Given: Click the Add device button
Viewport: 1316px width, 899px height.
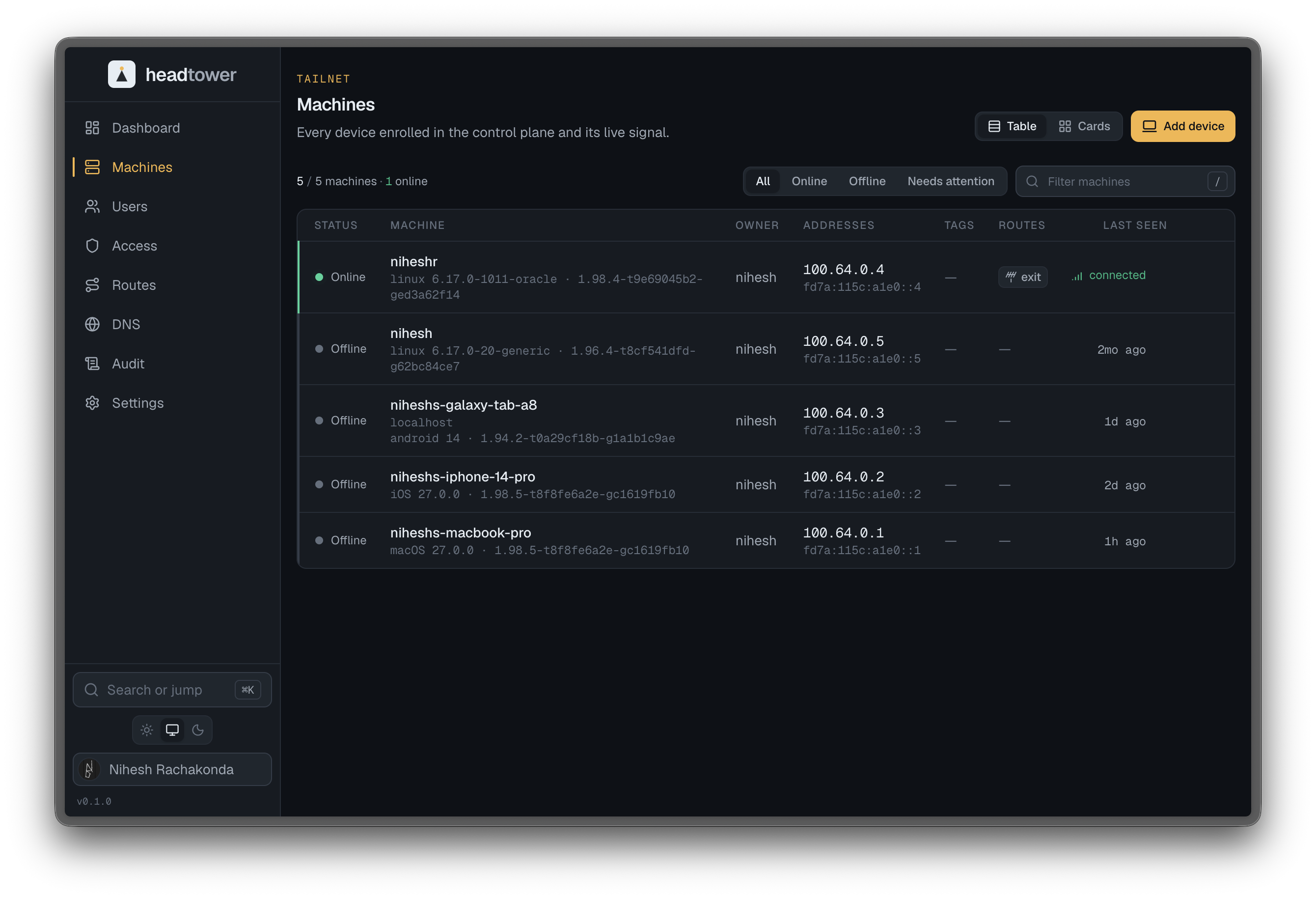Looking at the screenshot, I should [1183, 126].
